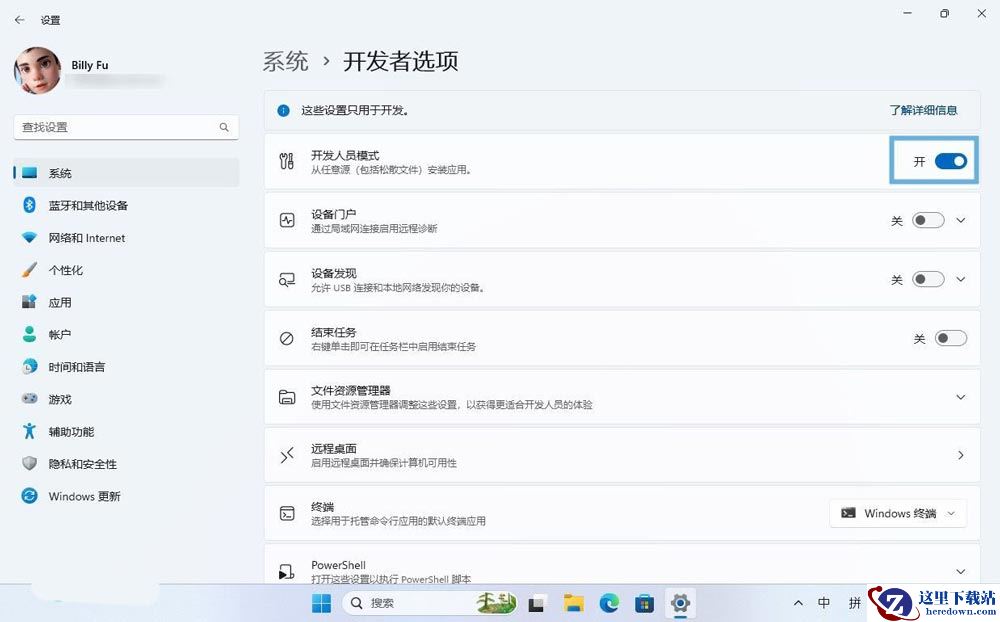Click 开发人员模式 title text
Image resolution: width=1000 pixels, height=622 pixels.
click(x=345, y=156)
